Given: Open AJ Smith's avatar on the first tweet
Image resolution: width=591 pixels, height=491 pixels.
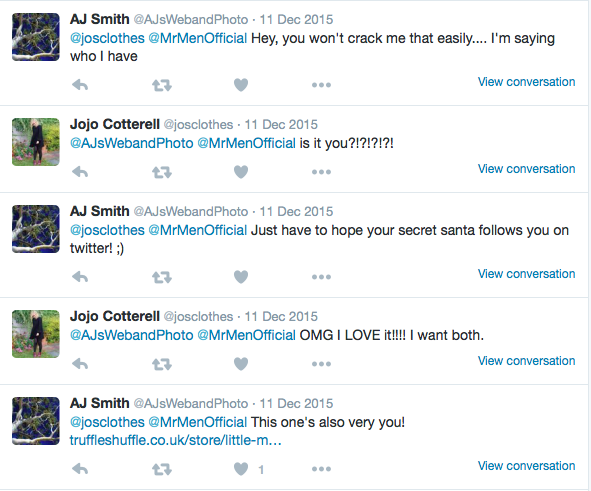Looking at the screenshot, I should pyautogui.click(x=36, y=37).
